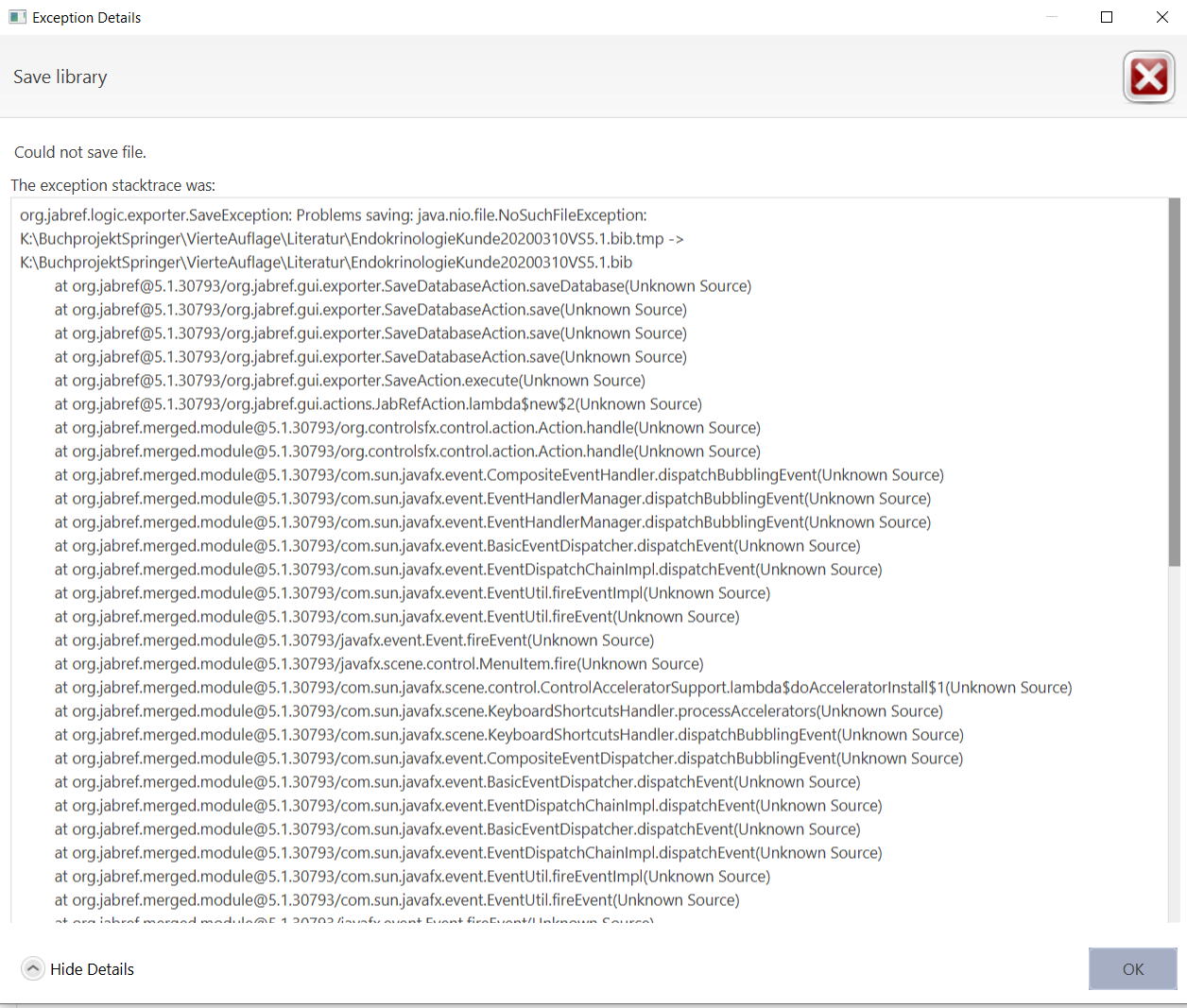Click the javafx.event.Event.fireEvent stack line
Viewport: 1187px width, 1008px height.
[354, 641]
